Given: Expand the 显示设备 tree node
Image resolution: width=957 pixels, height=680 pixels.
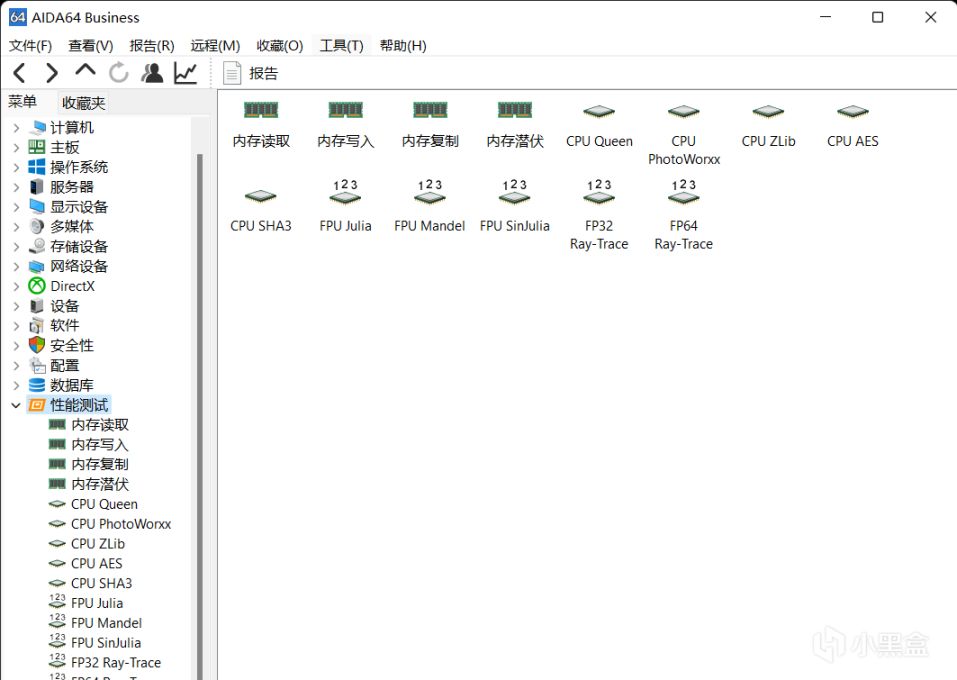Looking at the screenshot, I should click(16, 207).
